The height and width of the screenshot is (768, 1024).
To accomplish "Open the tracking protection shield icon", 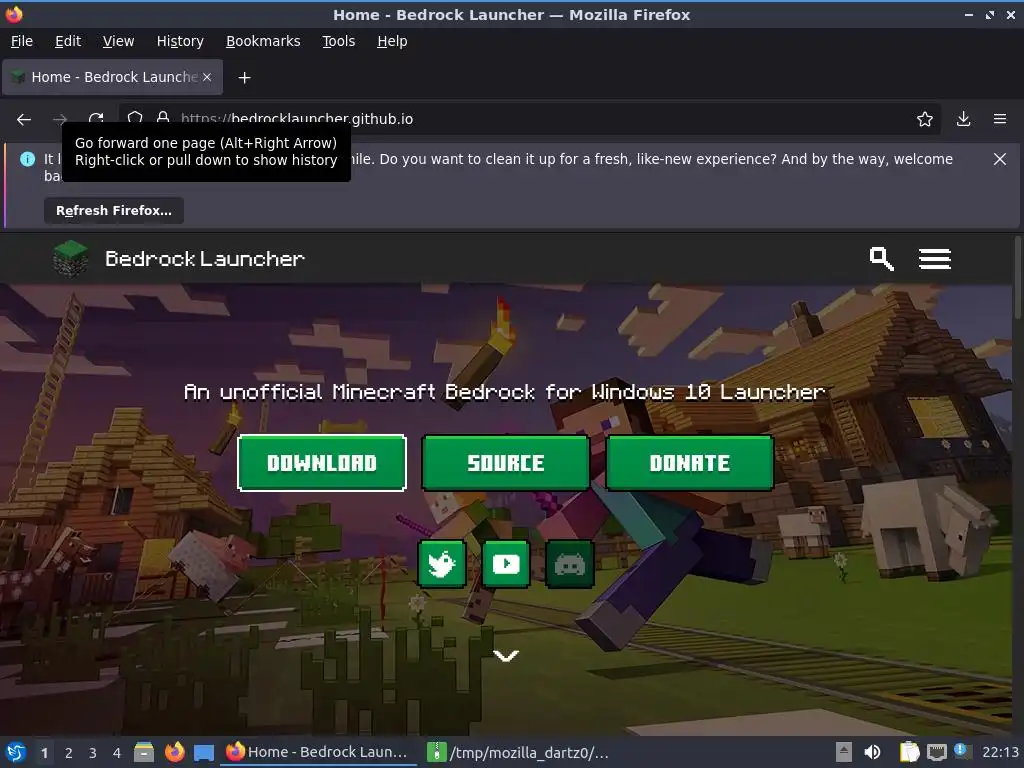I will point(135,118).
